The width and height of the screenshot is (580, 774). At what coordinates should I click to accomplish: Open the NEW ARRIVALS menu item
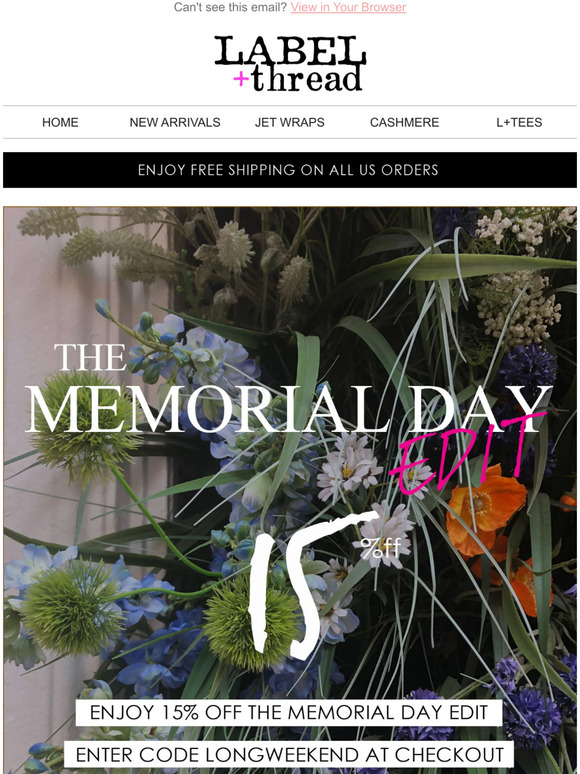(175, 122)
